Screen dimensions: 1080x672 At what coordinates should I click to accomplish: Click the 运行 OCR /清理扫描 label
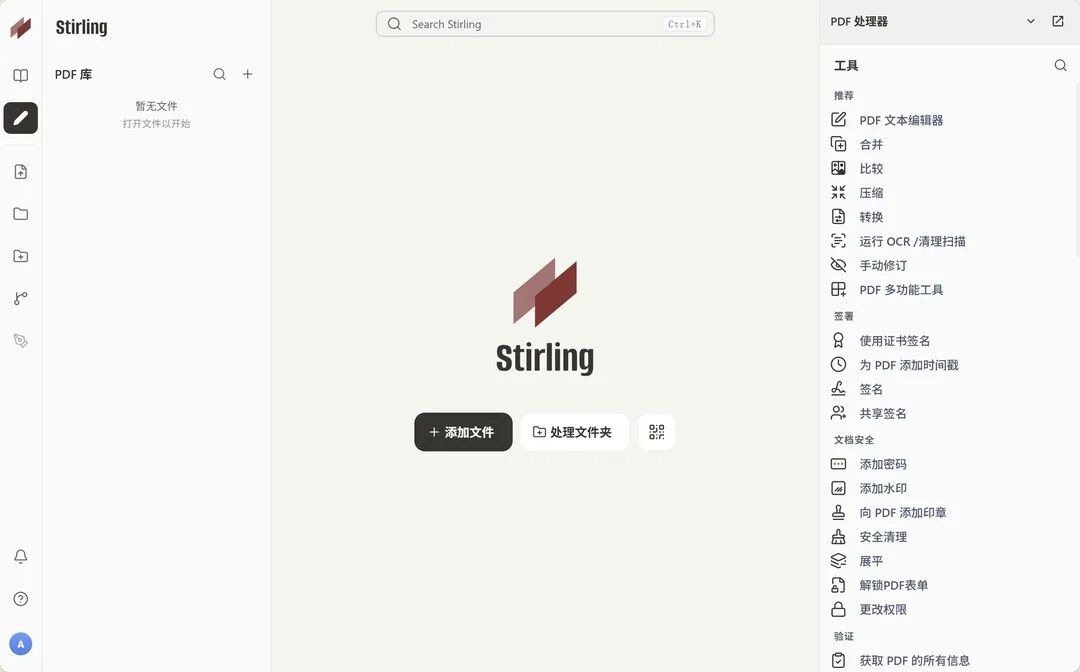[912, 241]
